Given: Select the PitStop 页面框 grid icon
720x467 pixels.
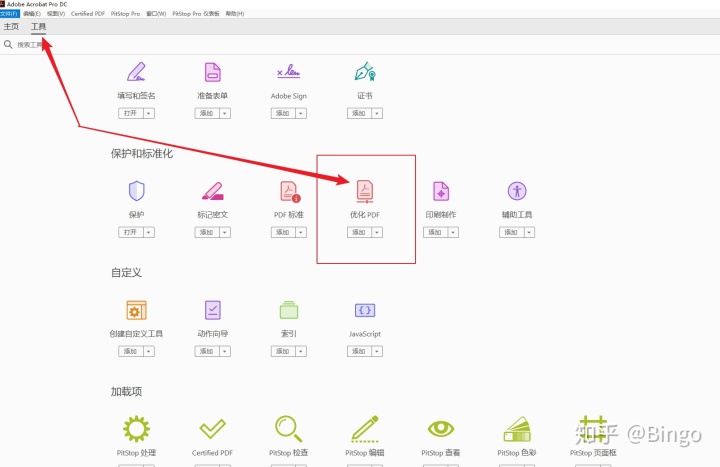Looking at the screenshot, I should [593, 429].
